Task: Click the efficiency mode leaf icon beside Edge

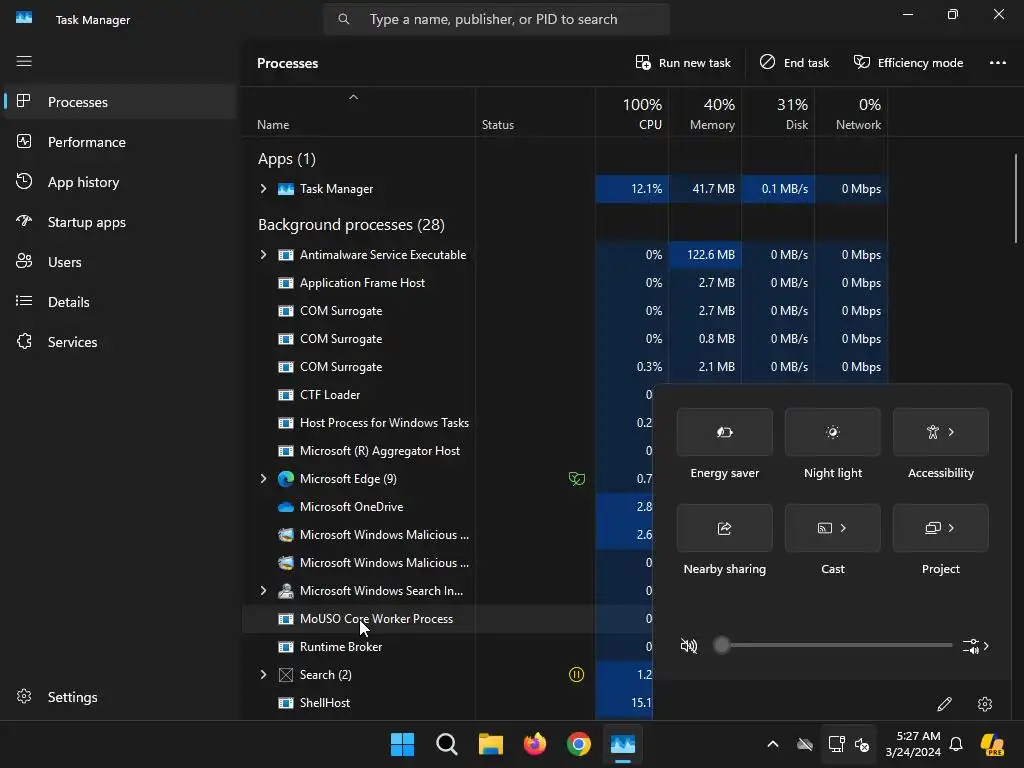Action: coord(577,479)
